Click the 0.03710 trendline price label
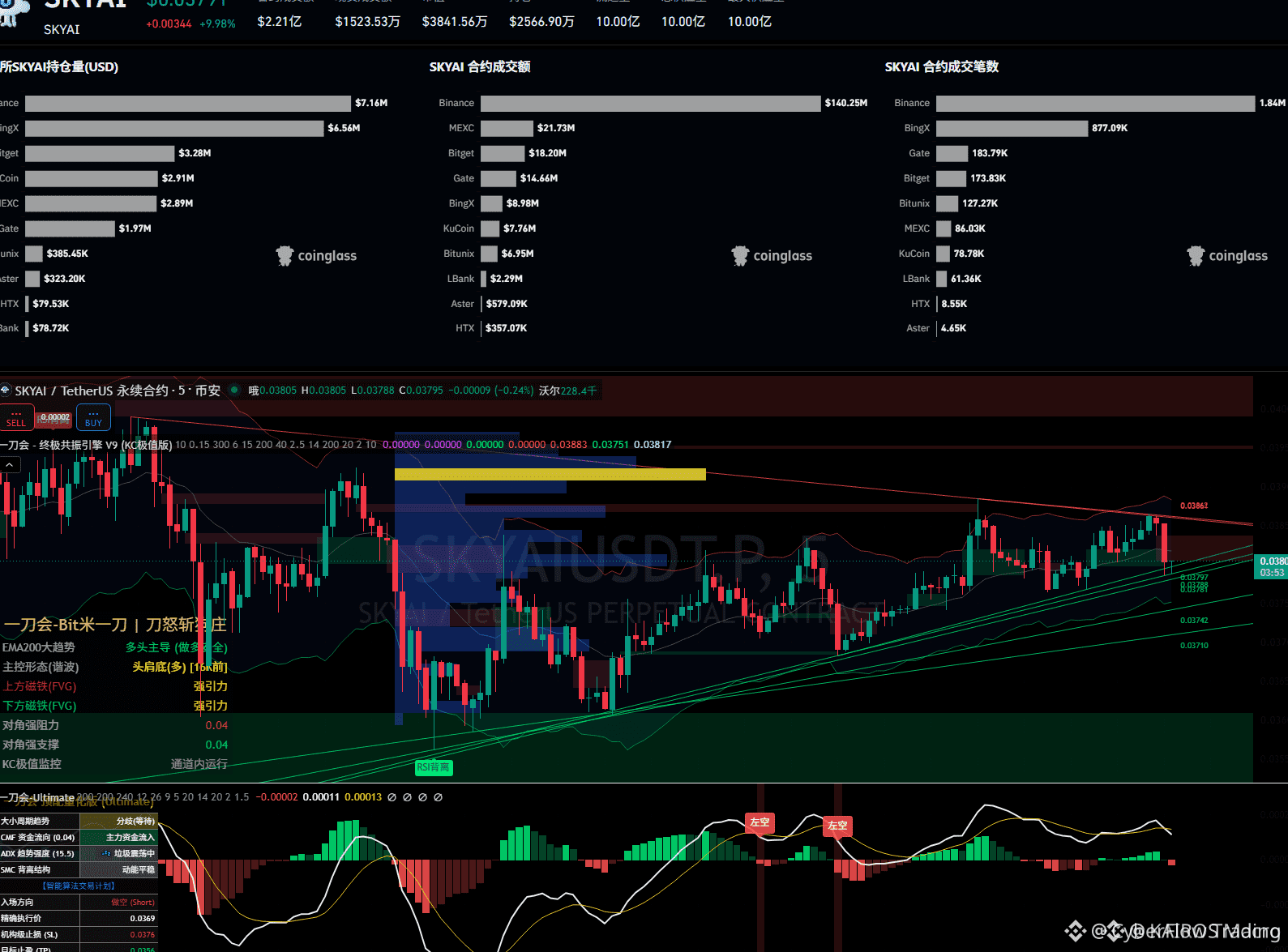Screen dimensions: 1288x952 click(1194, 646)
